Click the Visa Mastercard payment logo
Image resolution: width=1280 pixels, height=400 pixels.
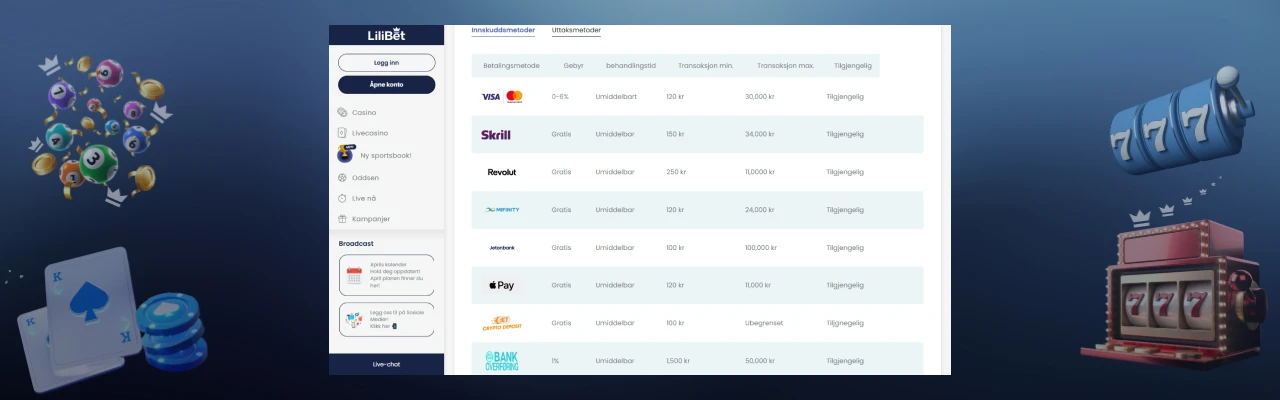tap(502, 97)
